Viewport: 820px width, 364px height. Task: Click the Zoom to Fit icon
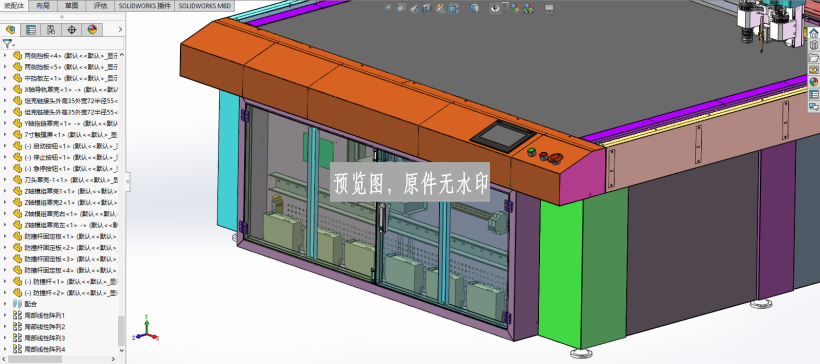(x=387, y=8)
